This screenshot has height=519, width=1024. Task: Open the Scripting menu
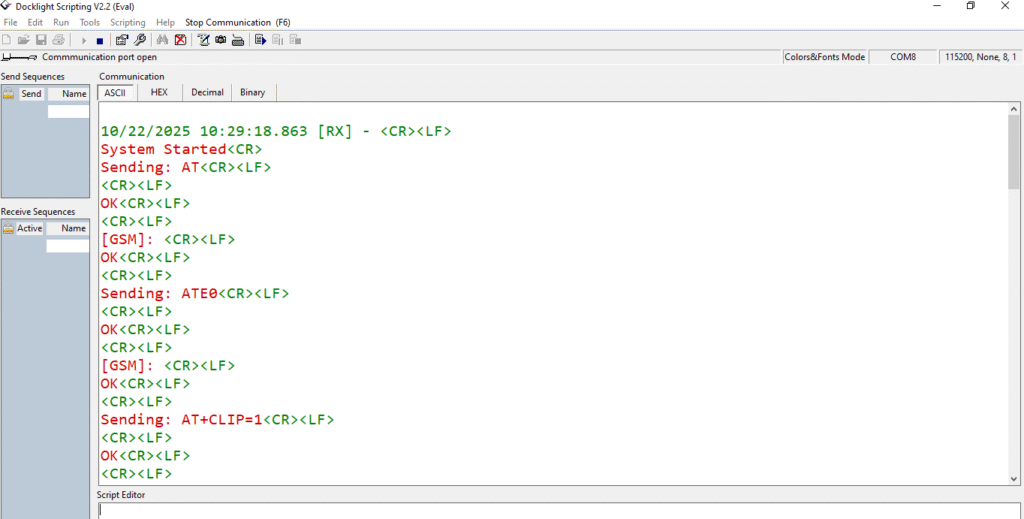(127, 22)
